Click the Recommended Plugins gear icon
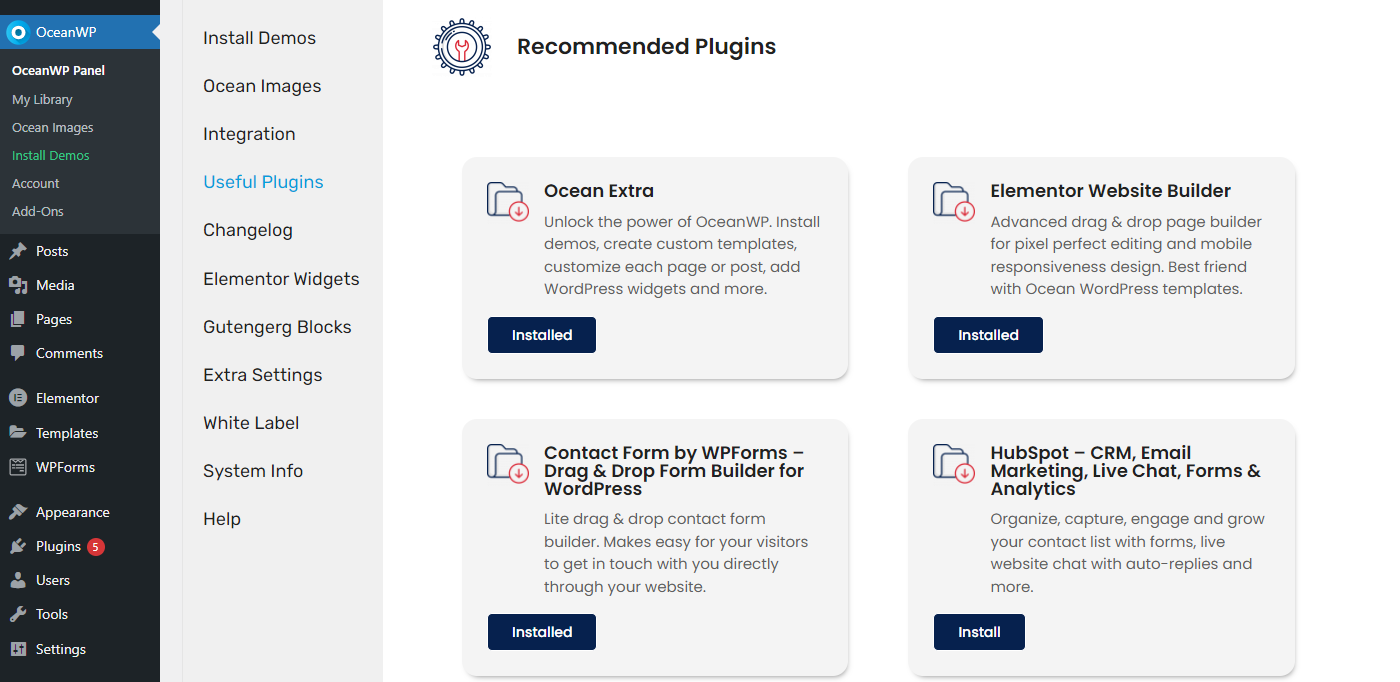This screenshot has height=682, width=1400. click(462, 46)
